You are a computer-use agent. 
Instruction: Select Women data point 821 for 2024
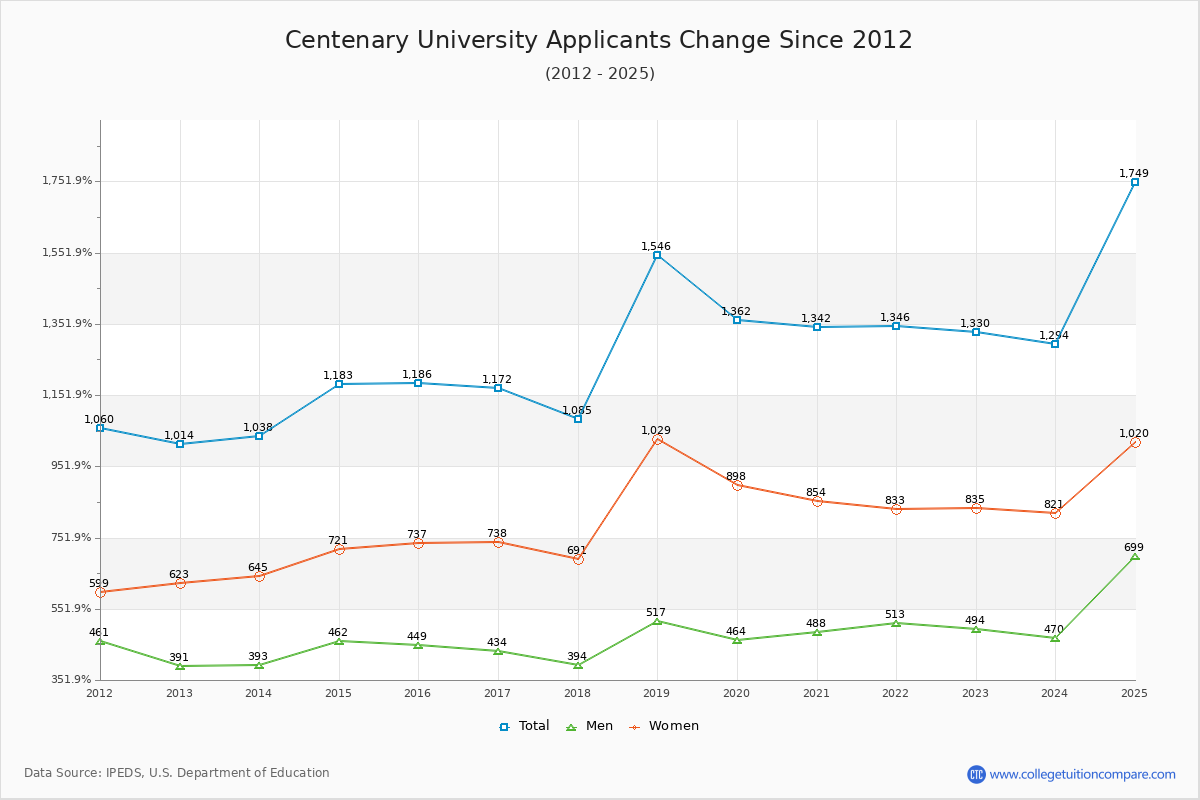[1055, 513]
